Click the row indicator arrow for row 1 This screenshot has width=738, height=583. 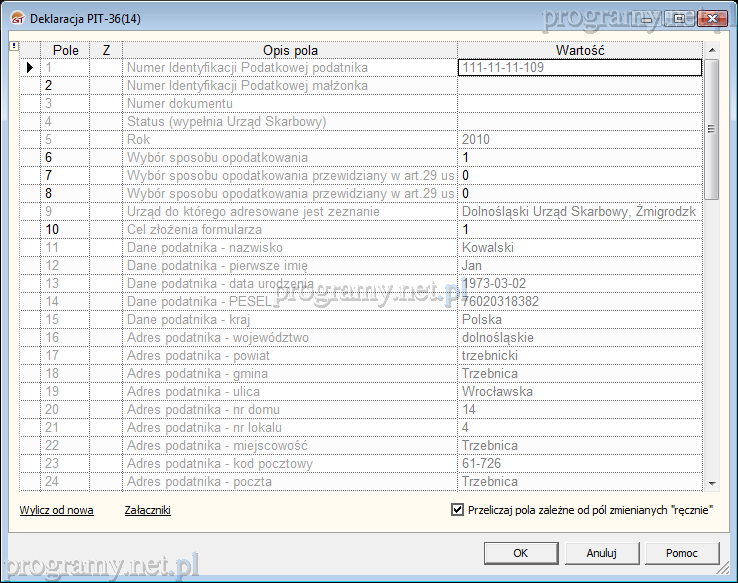click(x=29, y=68)
